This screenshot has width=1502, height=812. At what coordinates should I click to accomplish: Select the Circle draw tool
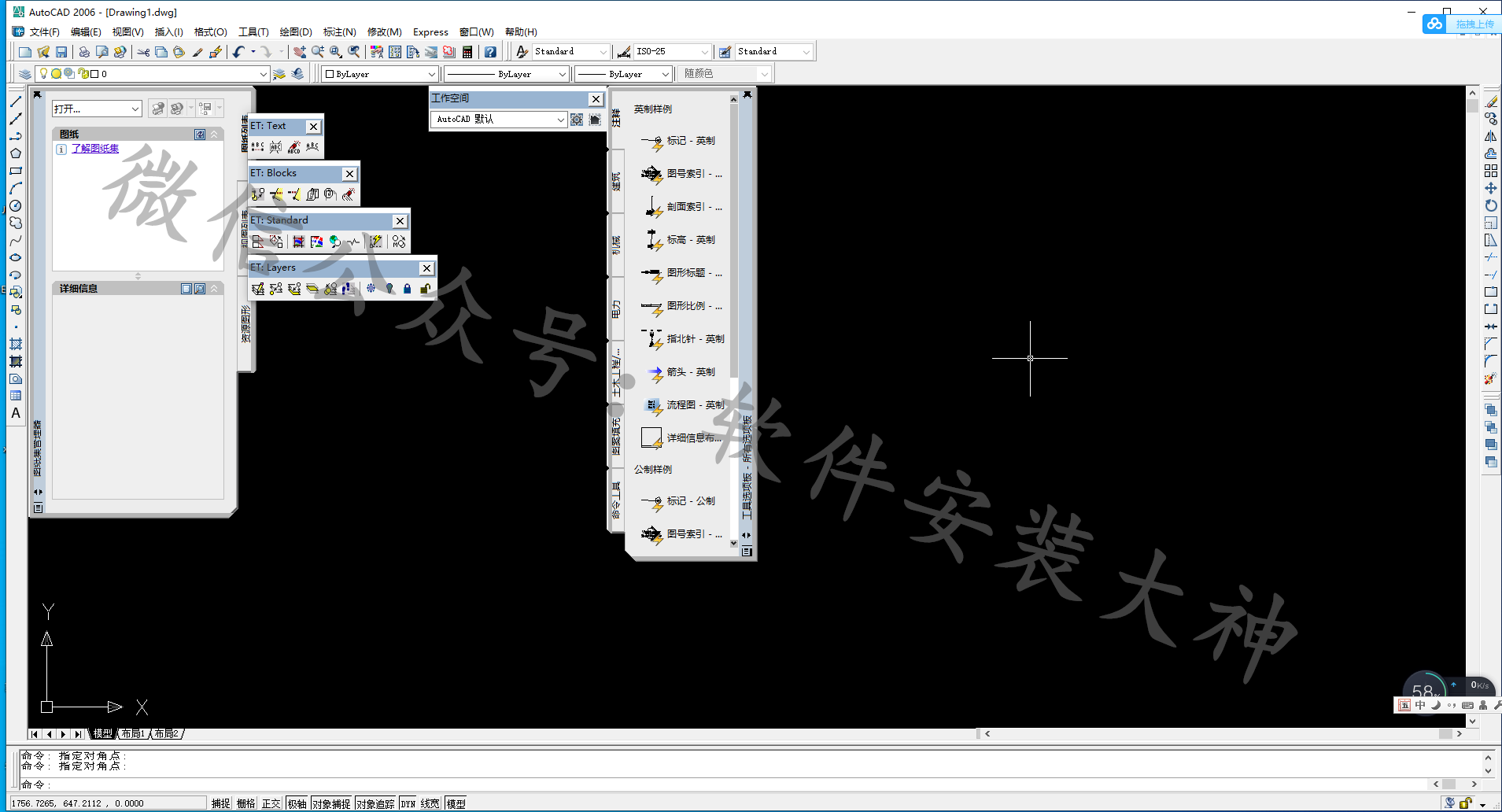click(x=16, y=205)
